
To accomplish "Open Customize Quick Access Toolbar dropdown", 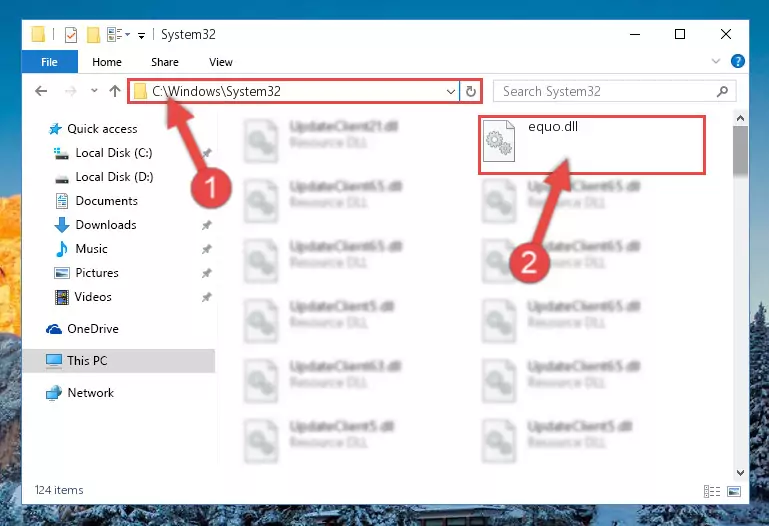I will (x=141, y=35).
